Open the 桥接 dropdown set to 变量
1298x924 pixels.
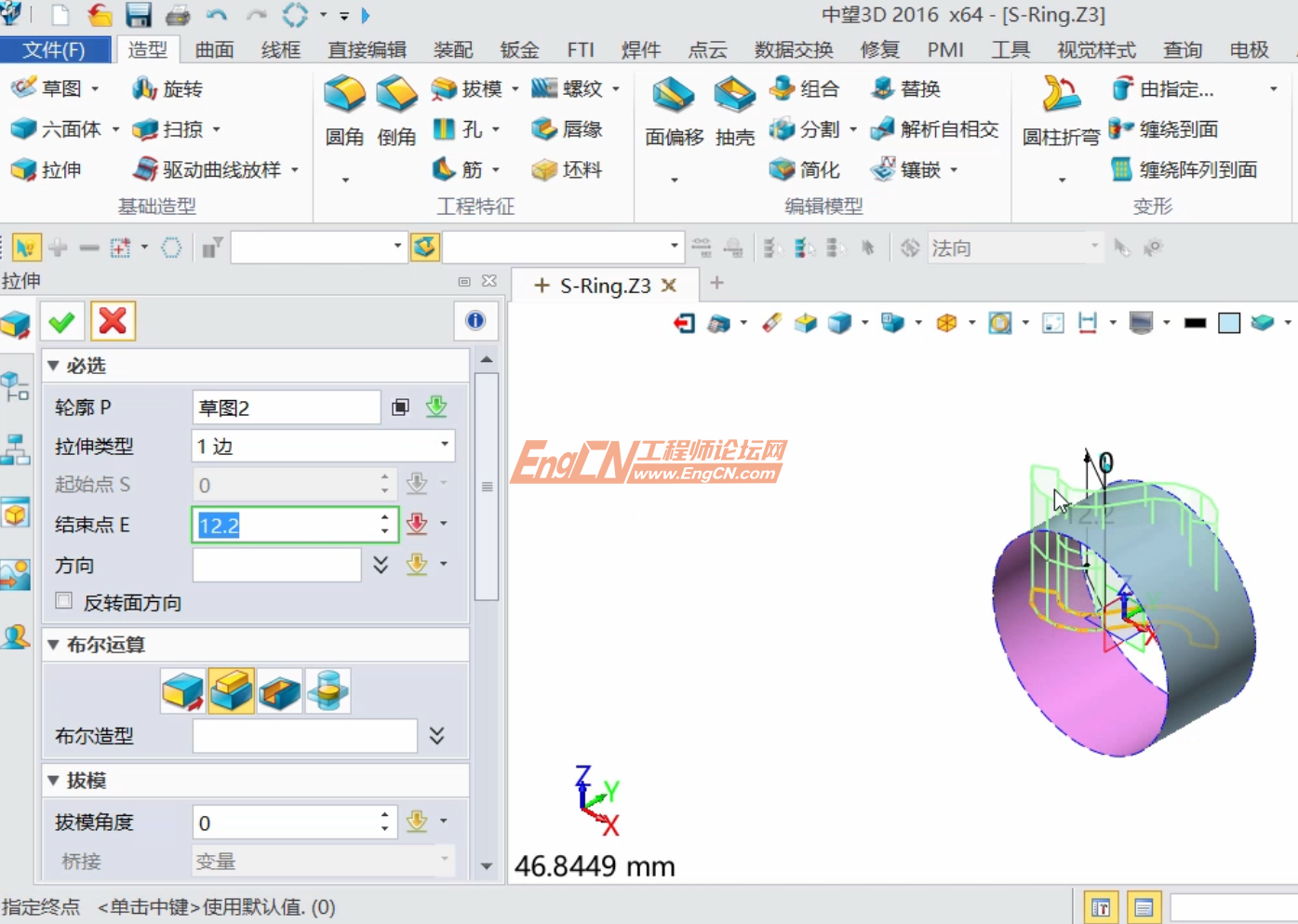pyautogui.click(x=323, y=861)
